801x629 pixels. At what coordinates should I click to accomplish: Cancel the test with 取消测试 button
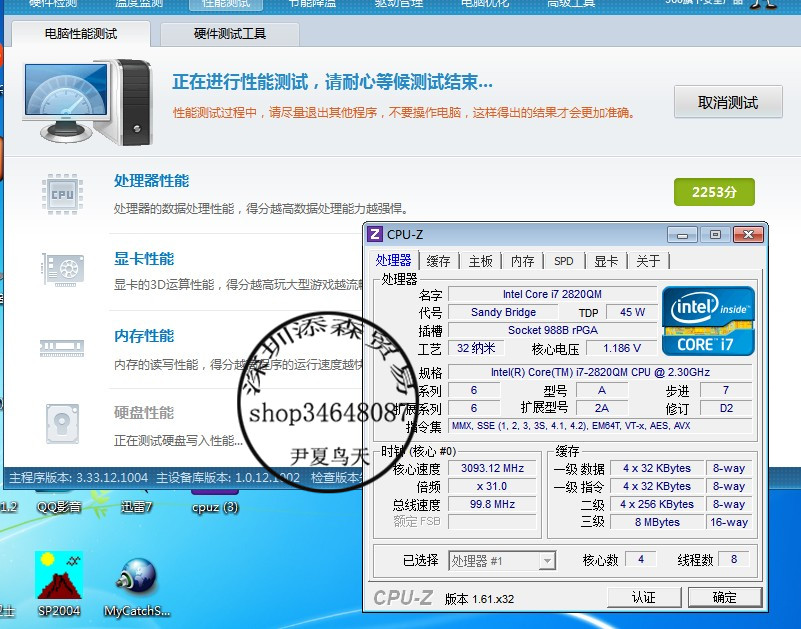pos(728,102)
